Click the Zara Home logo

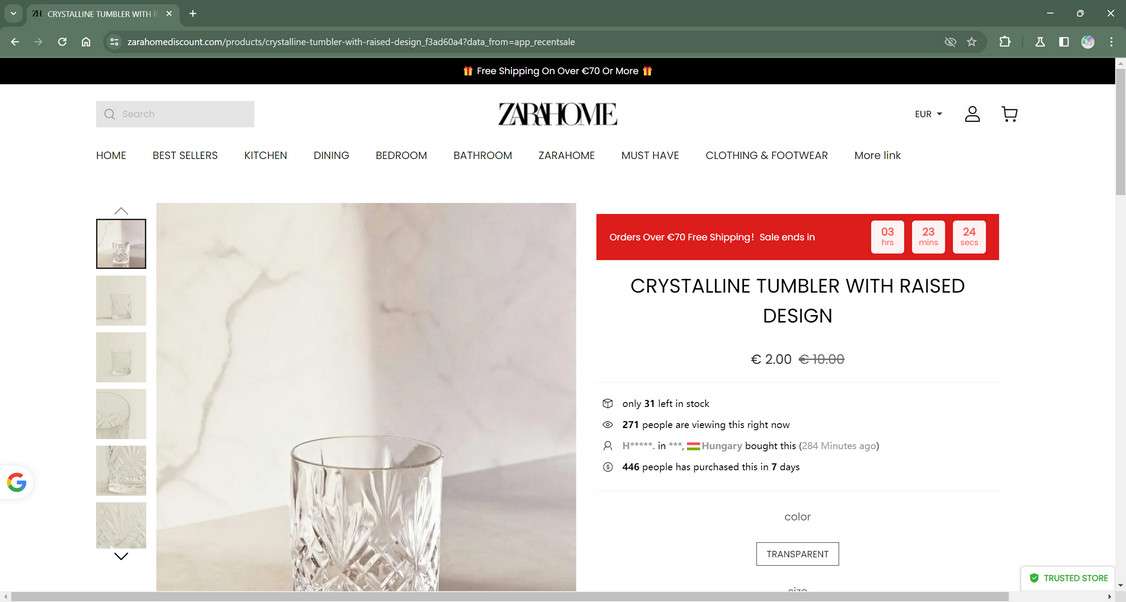(x=557, y=114)
